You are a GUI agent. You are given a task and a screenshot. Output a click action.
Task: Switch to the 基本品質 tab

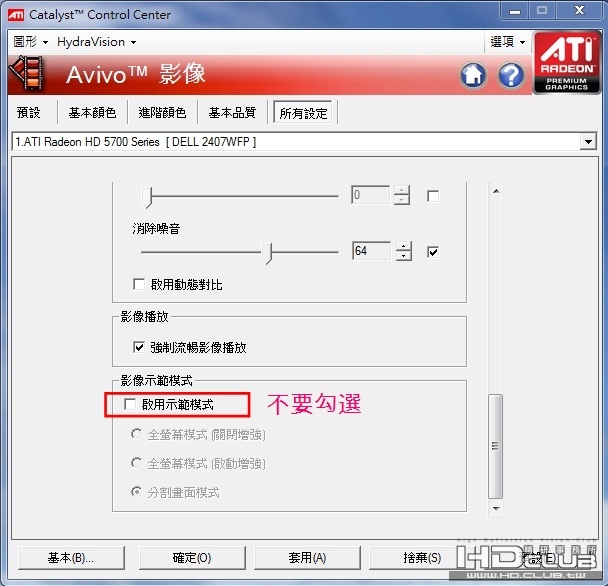[232, 112]
